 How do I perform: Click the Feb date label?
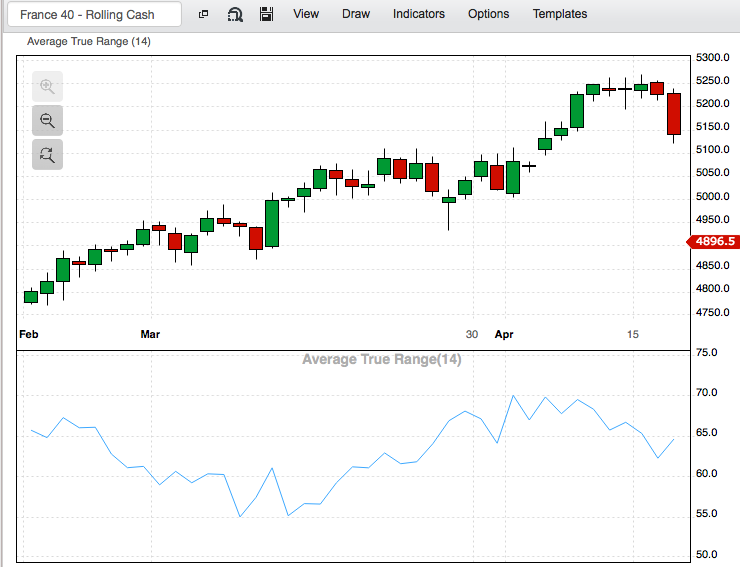[29, 334]
